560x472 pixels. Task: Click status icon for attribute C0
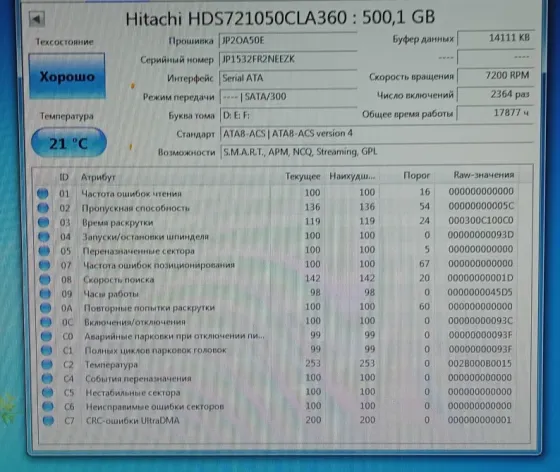[46, 336]
